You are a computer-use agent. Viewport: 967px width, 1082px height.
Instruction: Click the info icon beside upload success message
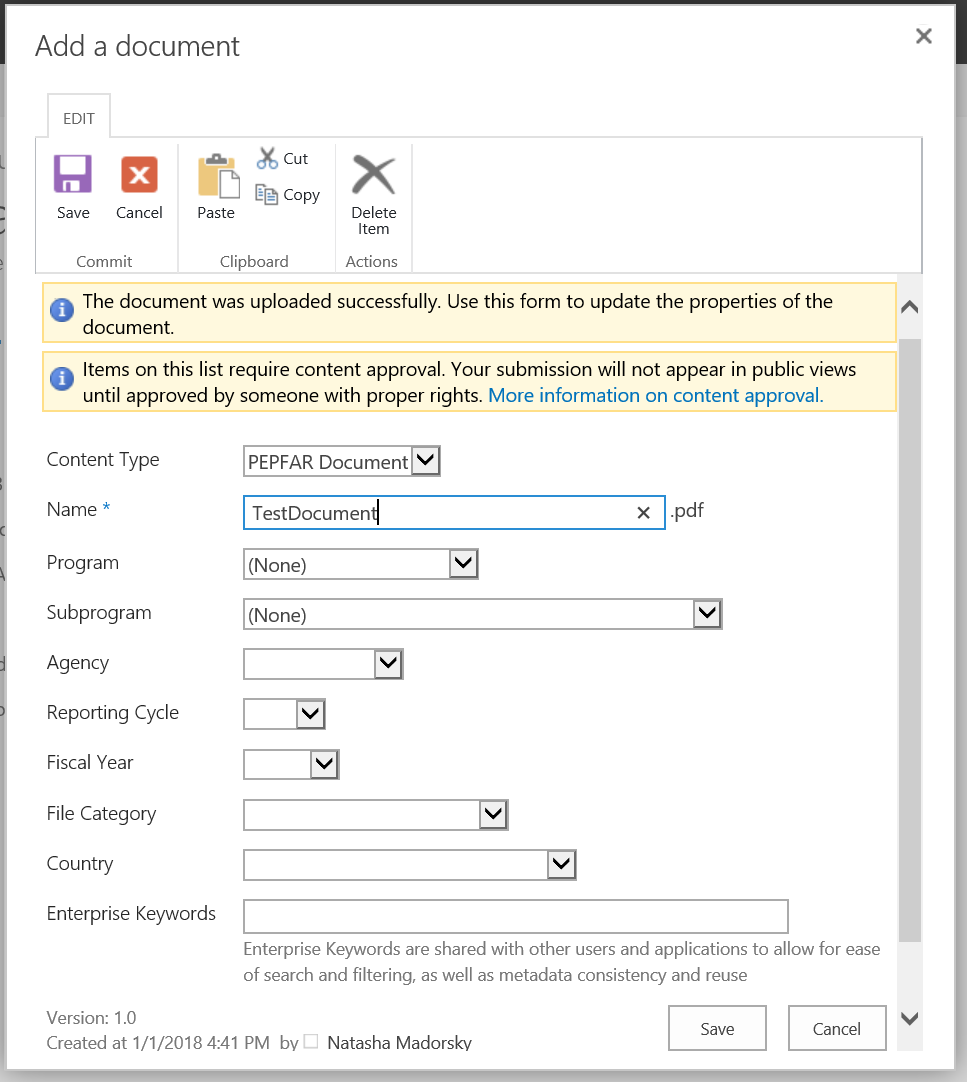(62, 310)
